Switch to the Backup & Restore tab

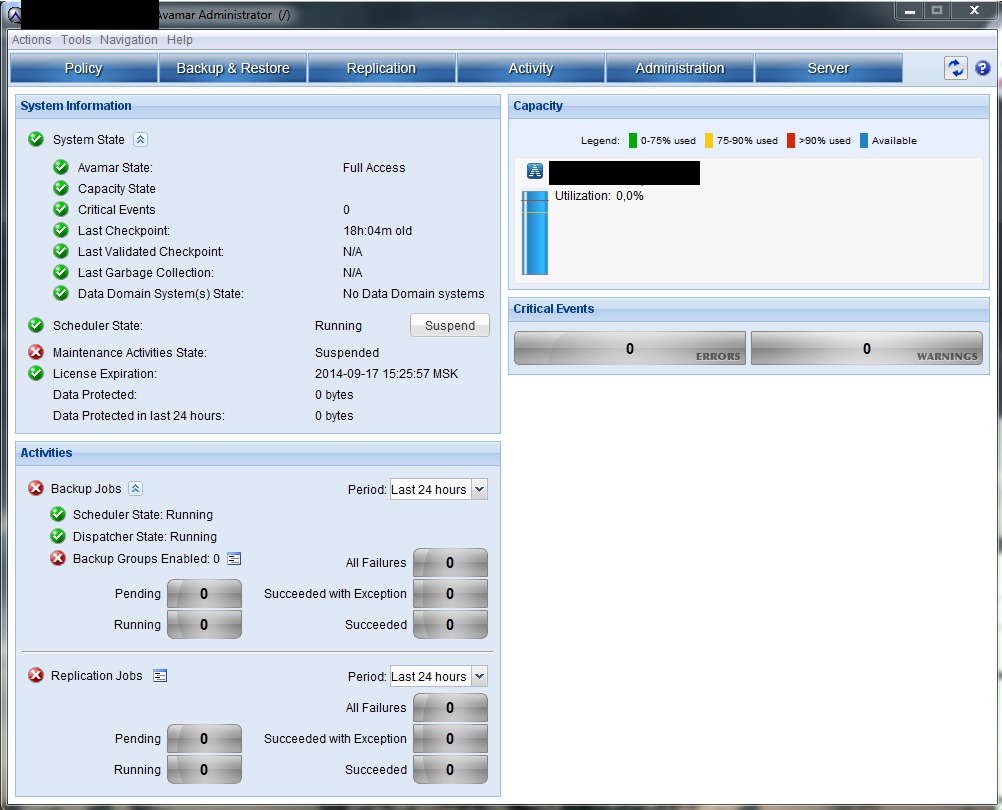pyautogui.click(x=233, y=68)
